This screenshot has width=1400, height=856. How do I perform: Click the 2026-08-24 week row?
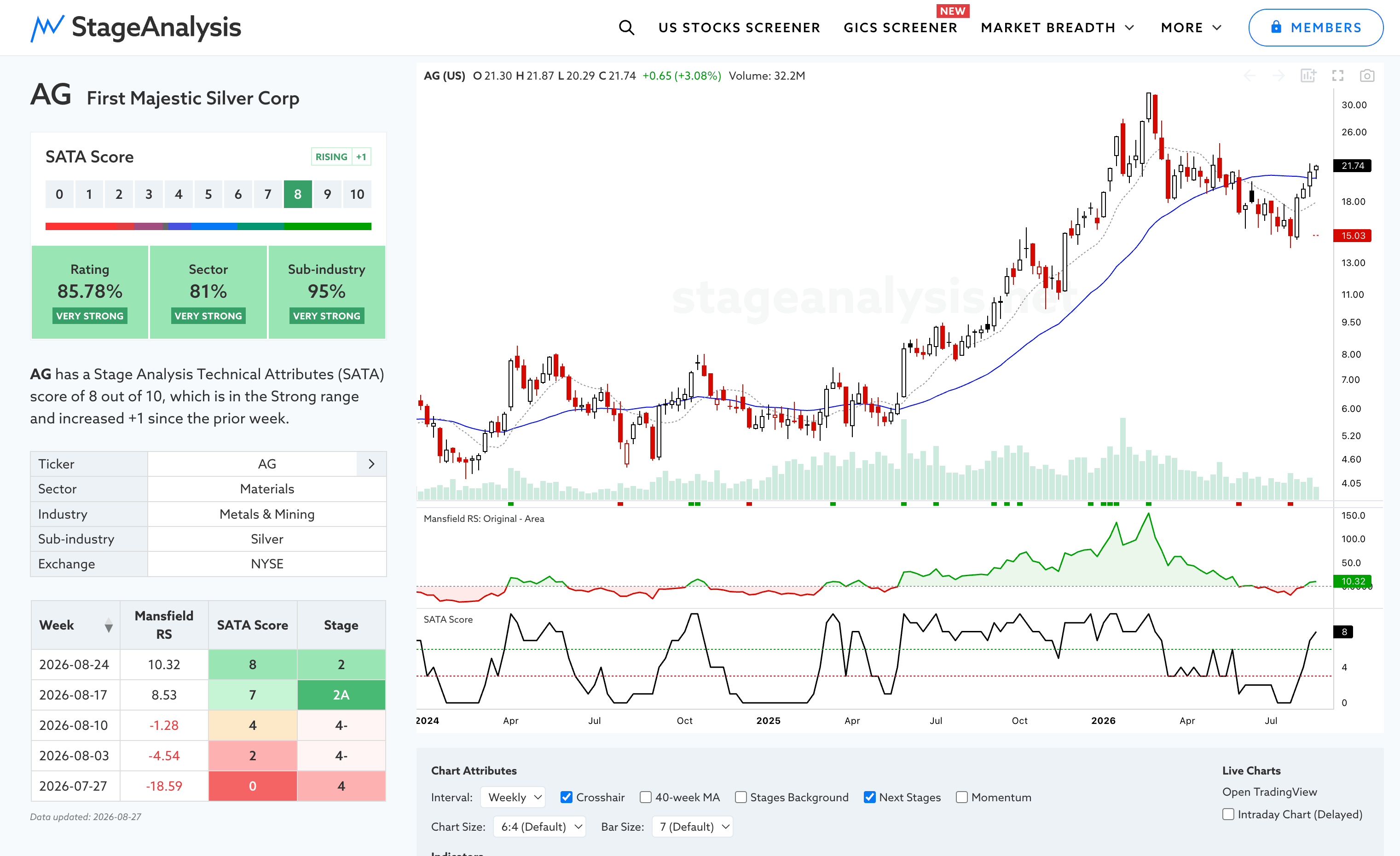click(208, 665)
